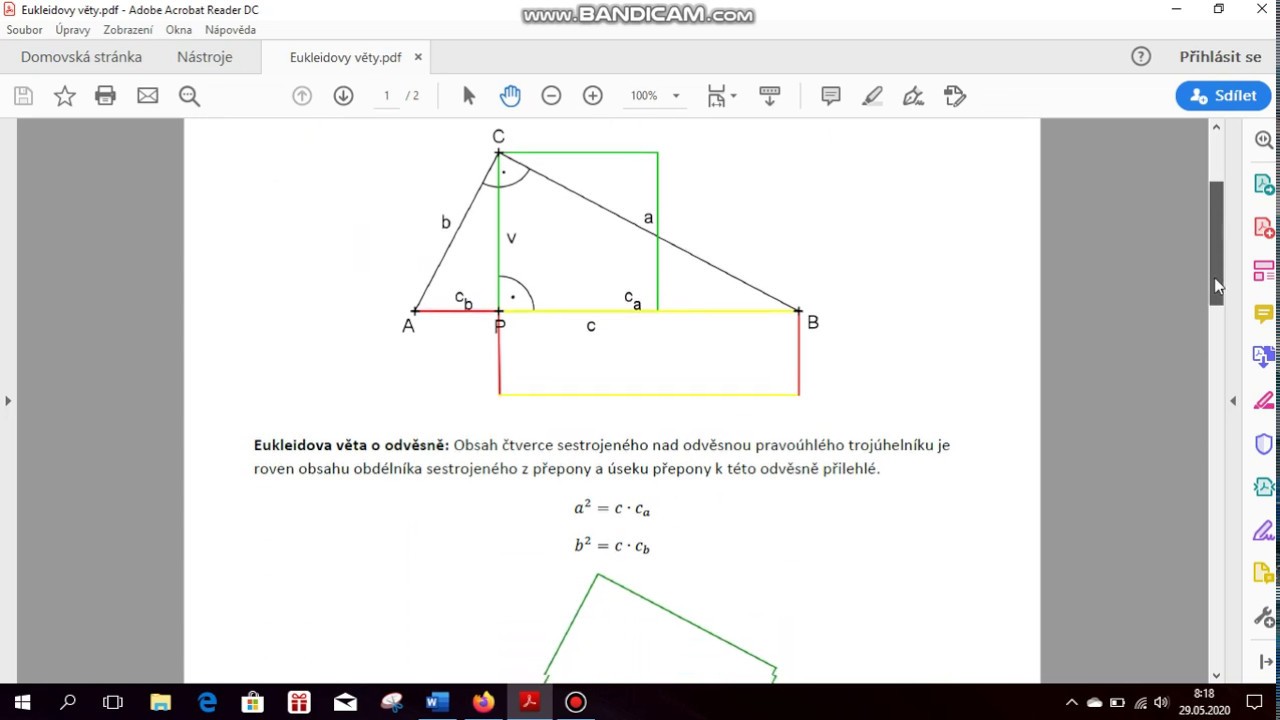Open the volume control in tray
The image size is (1280, 720).
click(1161, 702)
